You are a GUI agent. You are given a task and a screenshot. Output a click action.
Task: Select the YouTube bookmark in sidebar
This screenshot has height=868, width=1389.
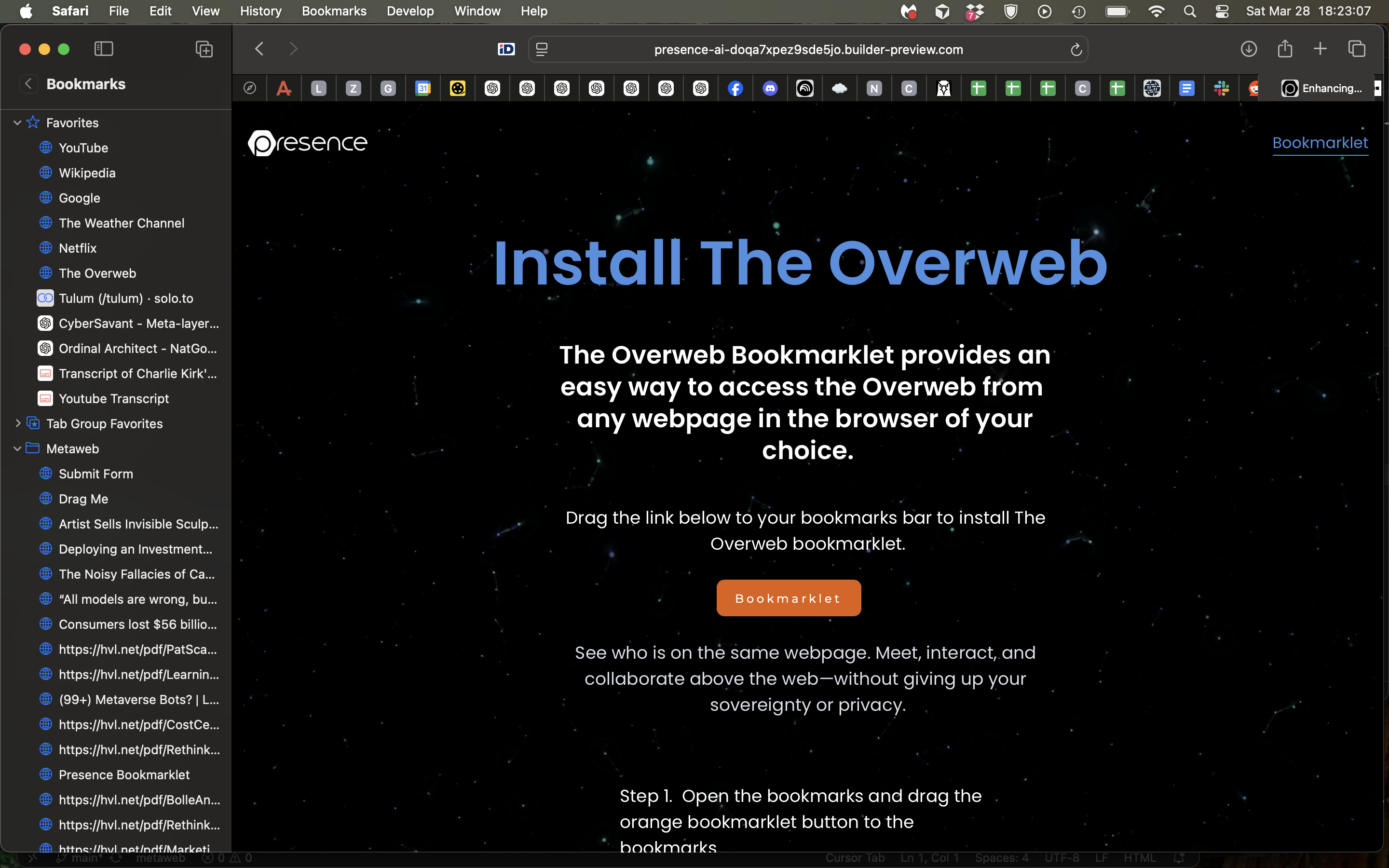tap(82, 148)
